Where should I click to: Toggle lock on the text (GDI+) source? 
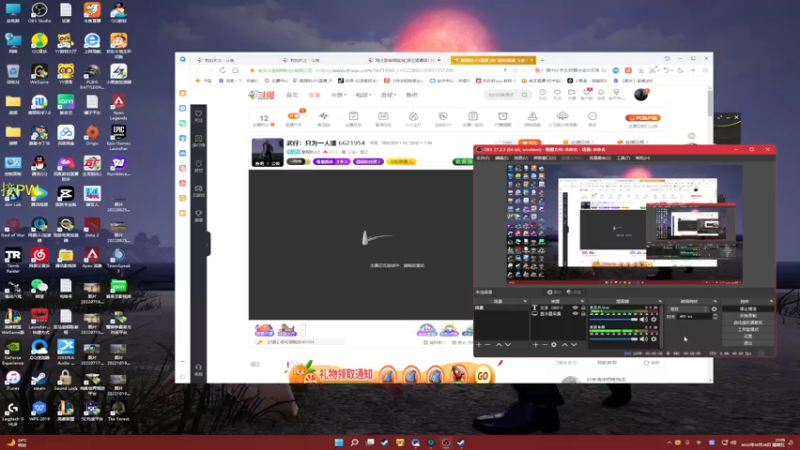(583, 308)
